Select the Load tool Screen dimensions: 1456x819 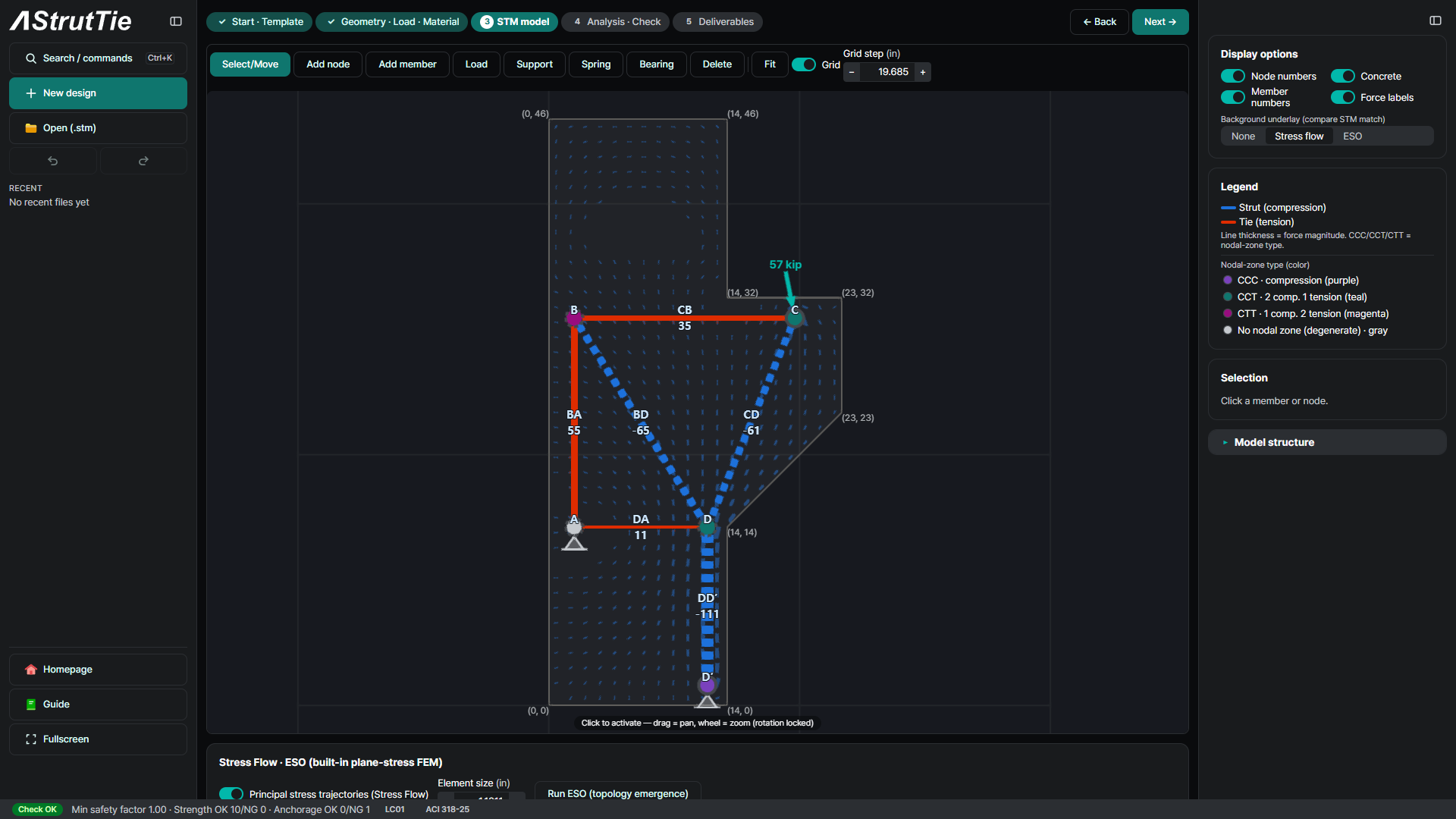476,64
